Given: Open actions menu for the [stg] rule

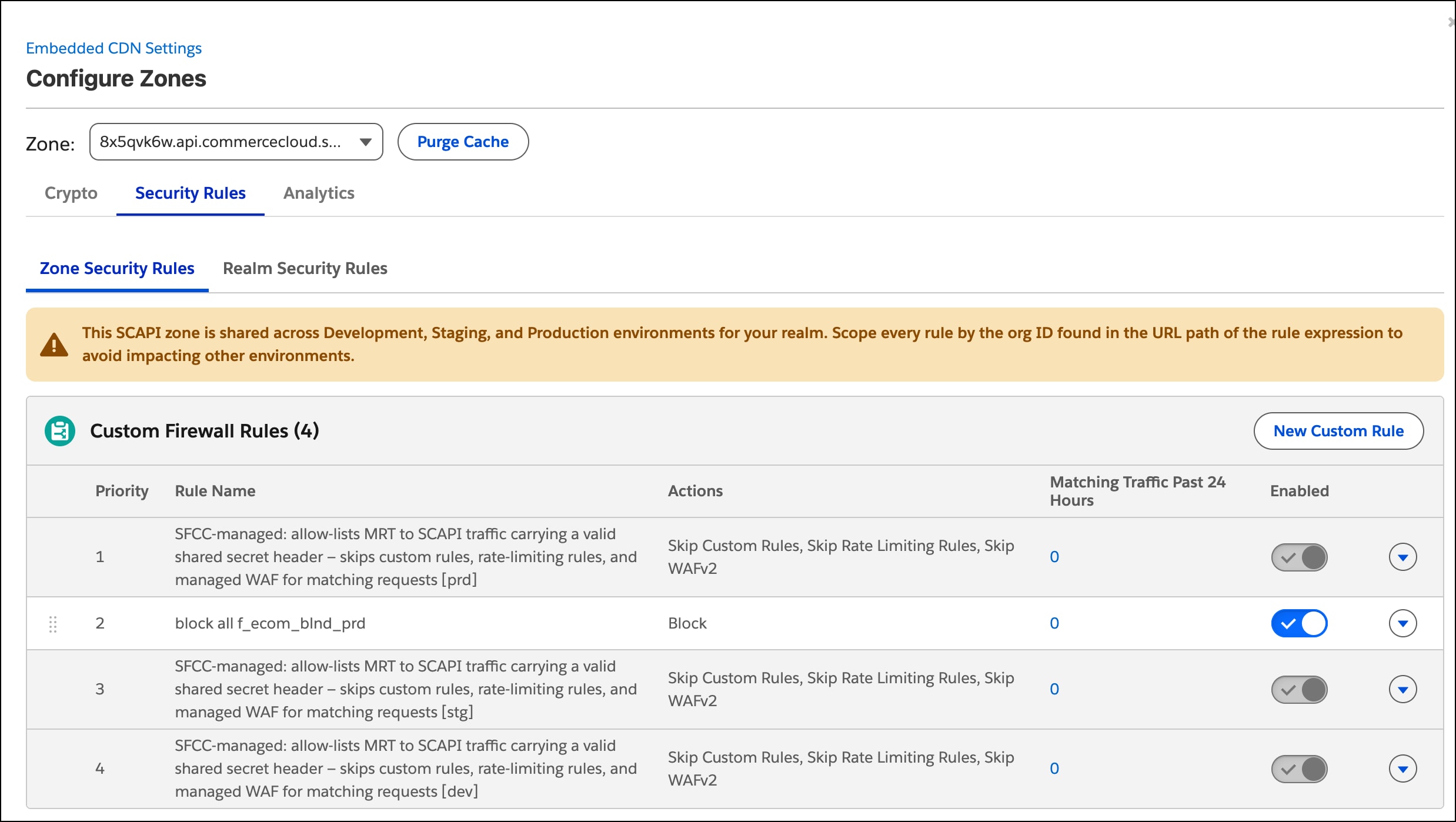Looking at the screenshot, I should point(1403,690).
